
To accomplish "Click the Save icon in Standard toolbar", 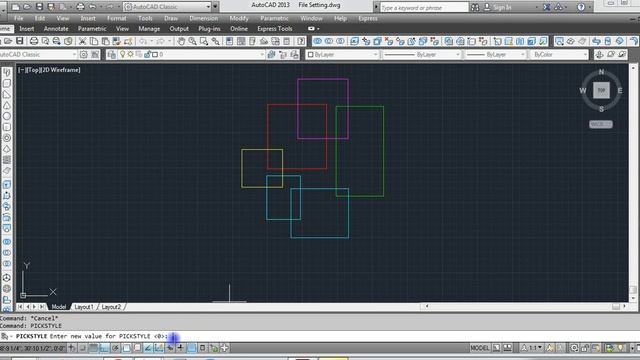I will [x=20, y=41].
